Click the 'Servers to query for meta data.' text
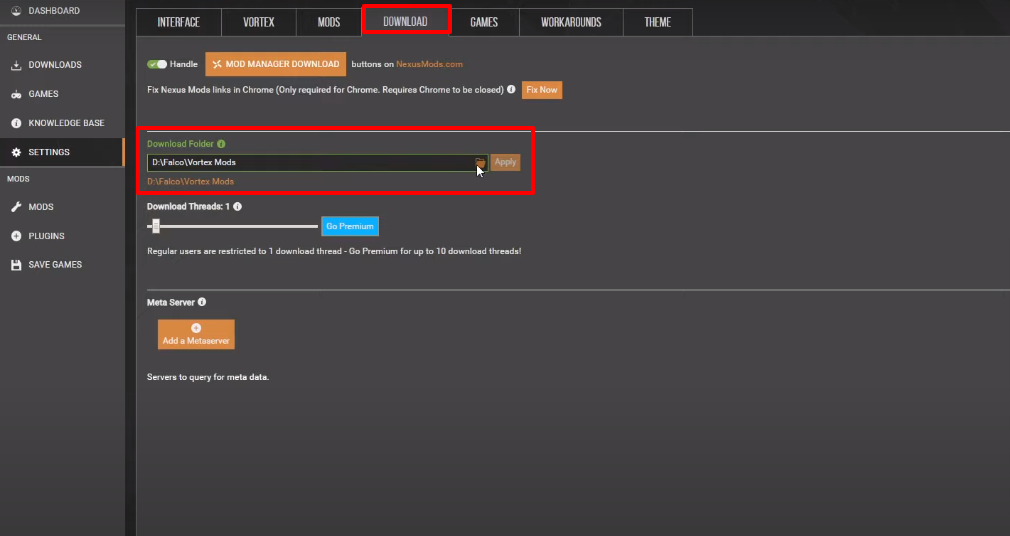 point(208,378)
